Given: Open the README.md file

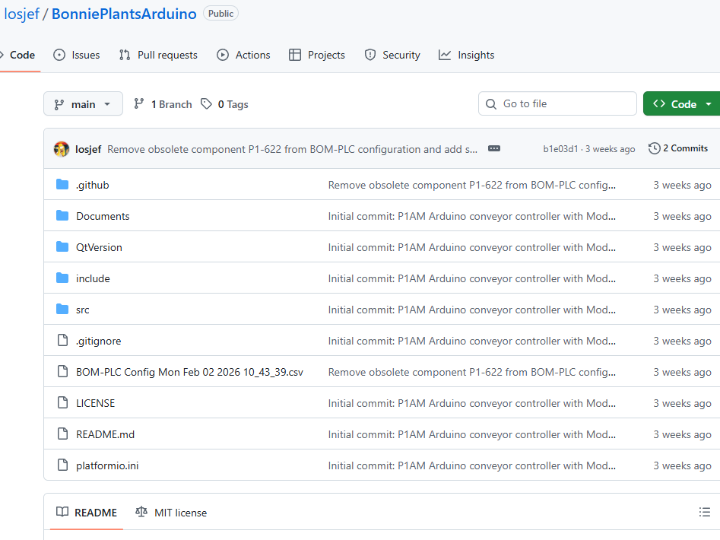Looking at the screenshot, I should coord(105,434).
